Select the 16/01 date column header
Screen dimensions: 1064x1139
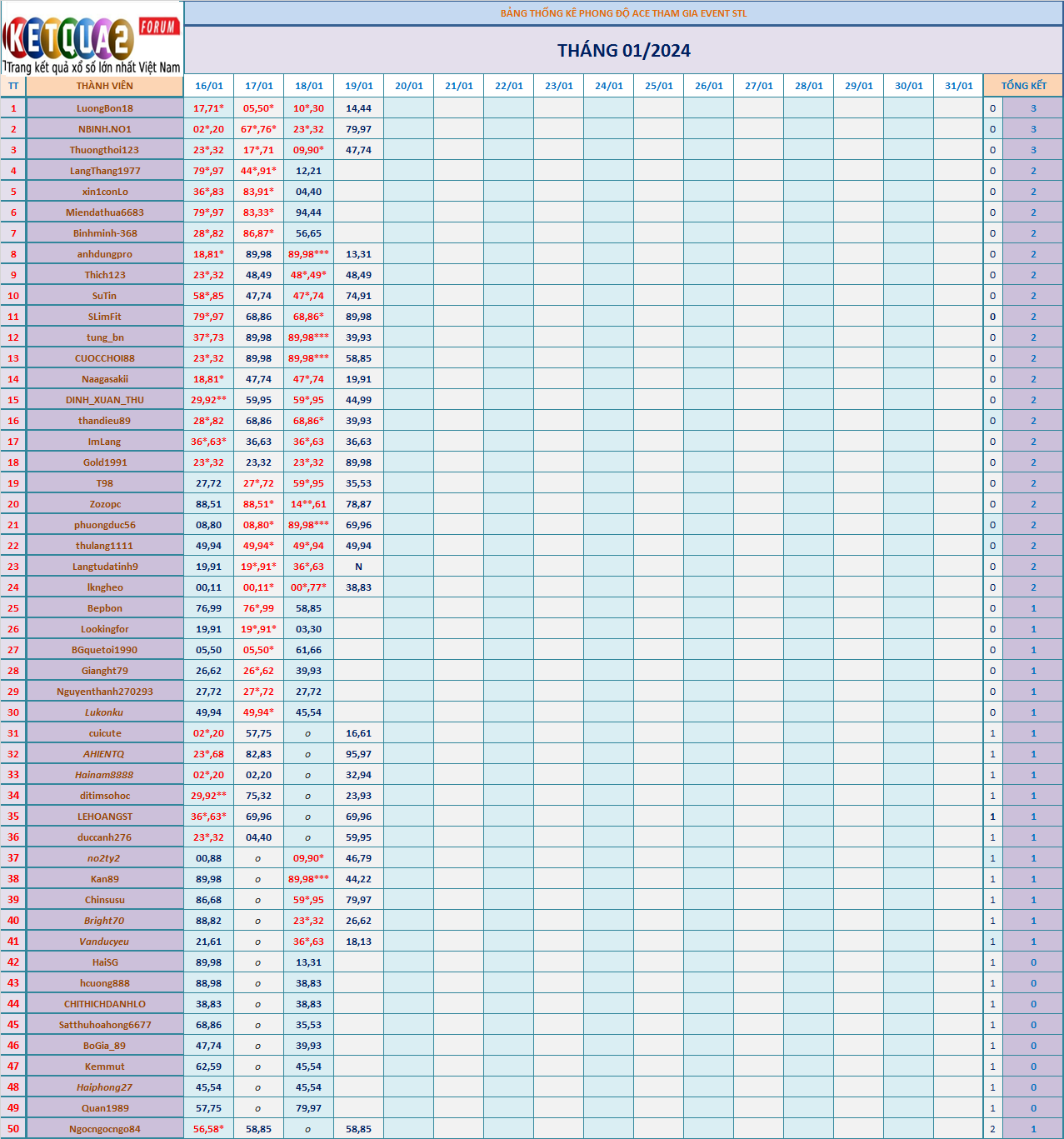click(209, 86)
